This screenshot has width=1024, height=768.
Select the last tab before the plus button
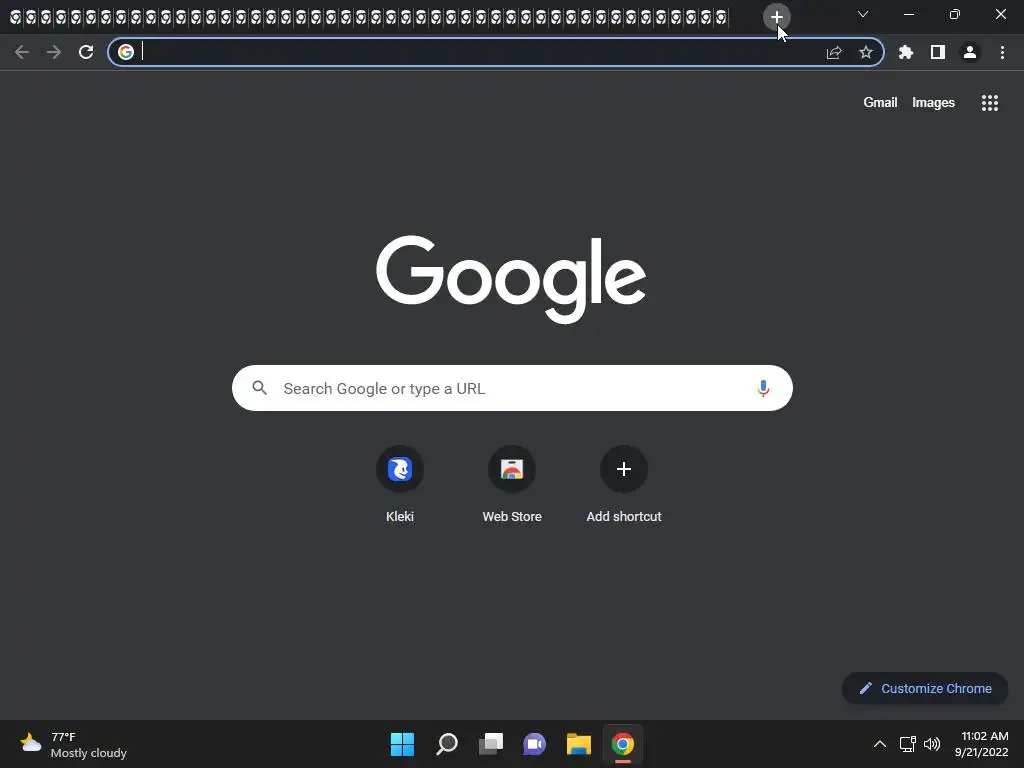(721, 17)
